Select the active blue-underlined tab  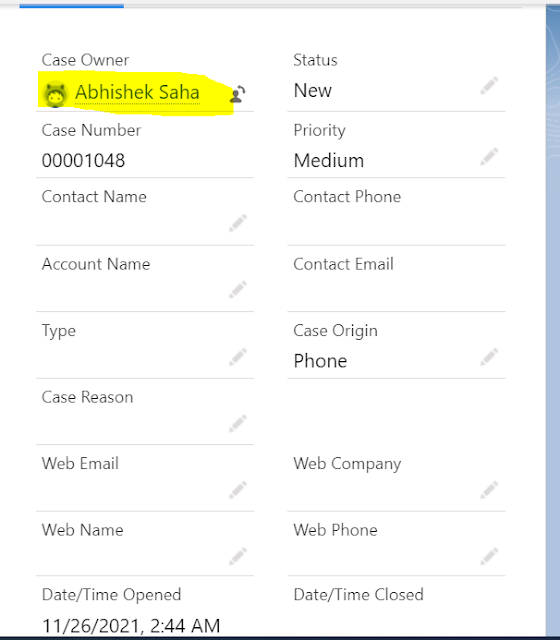[x=71, y=5]
